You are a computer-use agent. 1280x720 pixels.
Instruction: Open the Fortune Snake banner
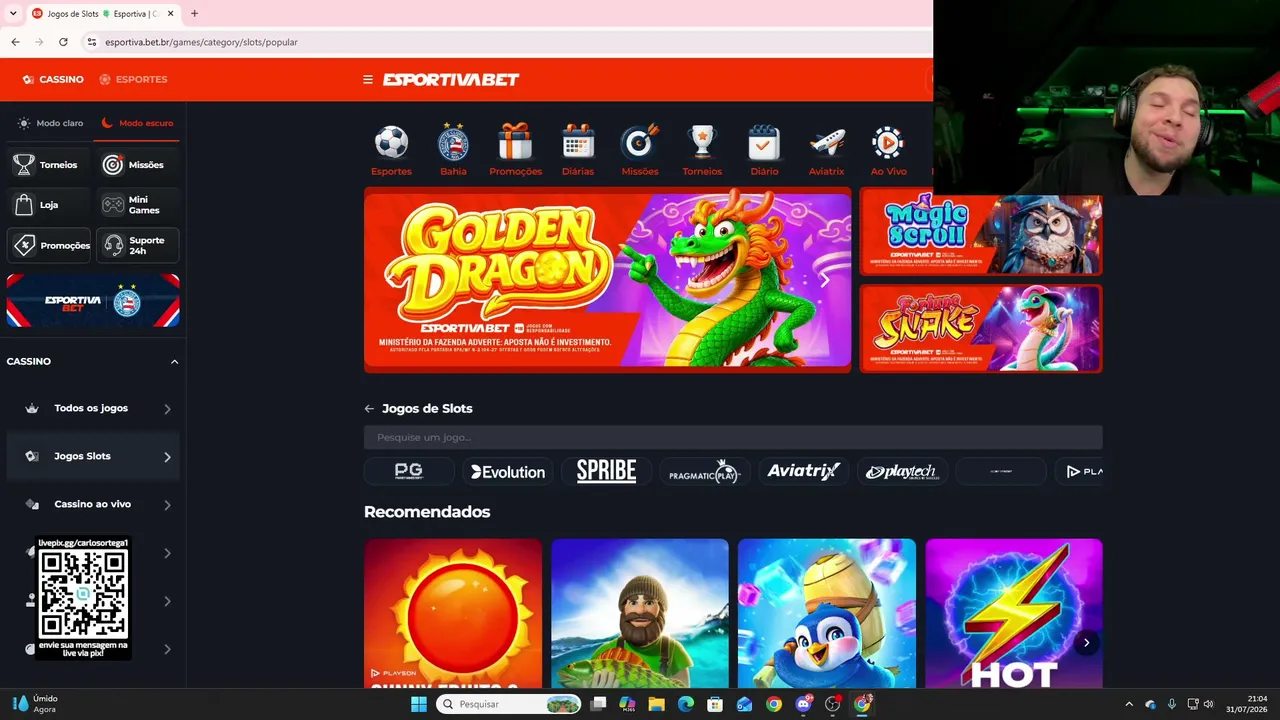click(x=981, y=328)
